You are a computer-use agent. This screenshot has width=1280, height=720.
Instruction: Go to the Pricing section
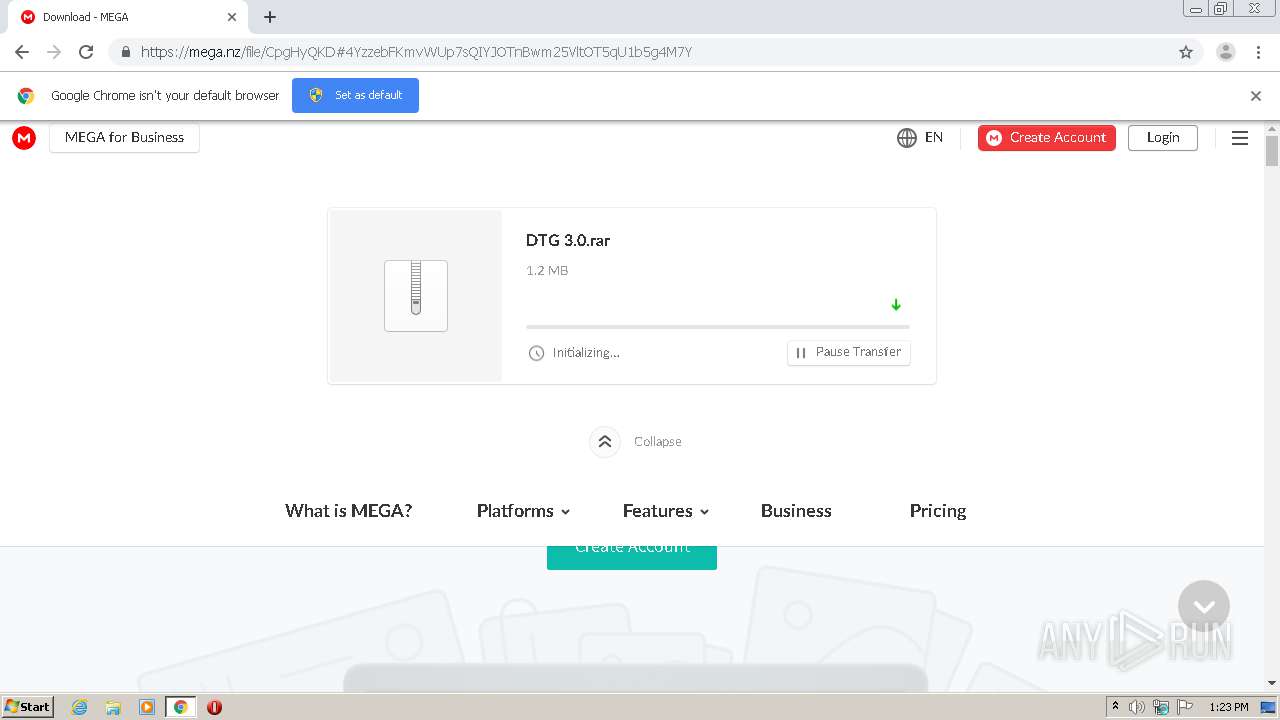coord(938,510)
